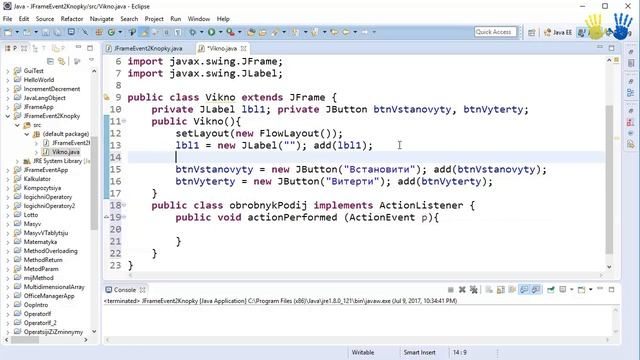The width and height of the screenshot is (640, 360).
Task: Click the Debug bug icon in toolbar
Action: tap(192, 32)
